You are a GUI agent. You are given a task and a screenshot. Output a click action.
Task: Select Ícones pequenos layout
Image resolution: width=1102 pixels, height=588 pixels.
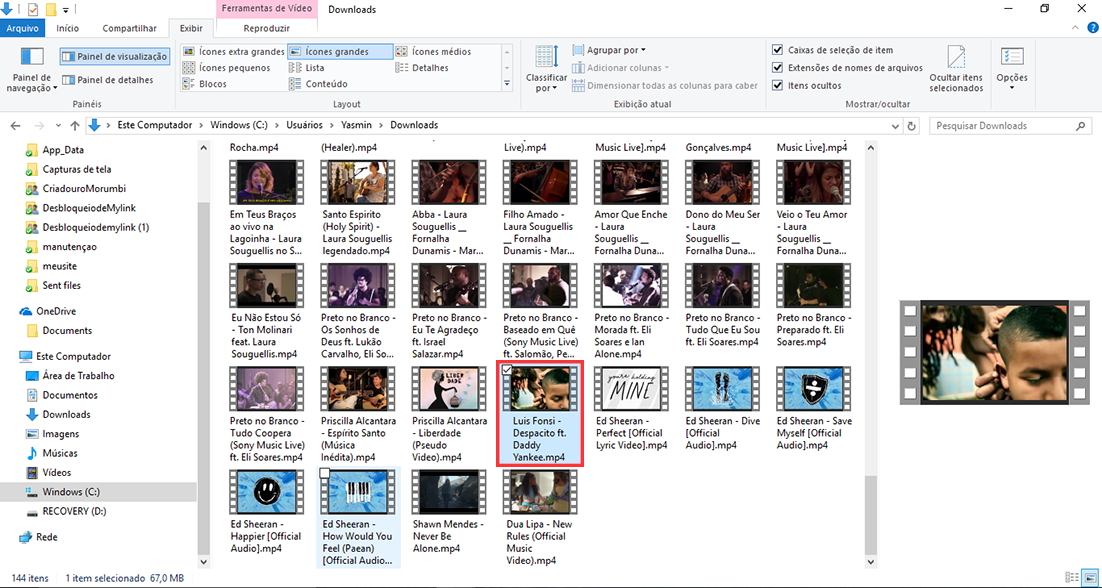pos(227,68)
